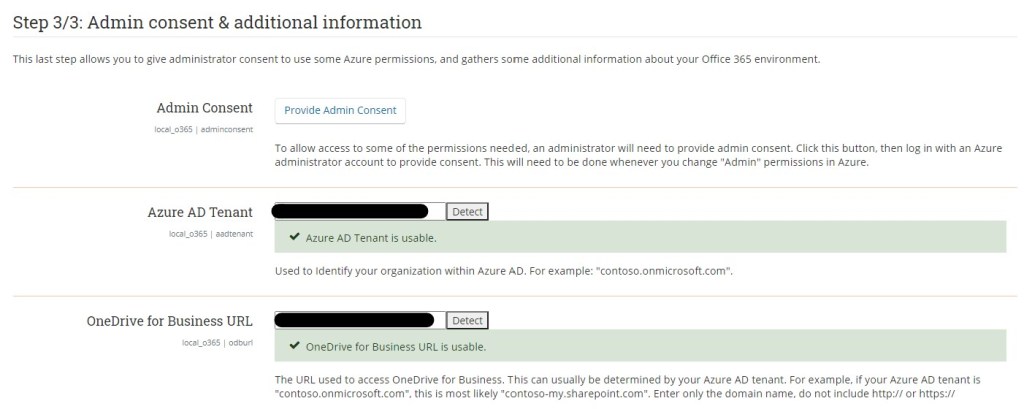Click the Step 3/3 page heading
Viewport: 1024px width, 409px height.
pos(216,20)
